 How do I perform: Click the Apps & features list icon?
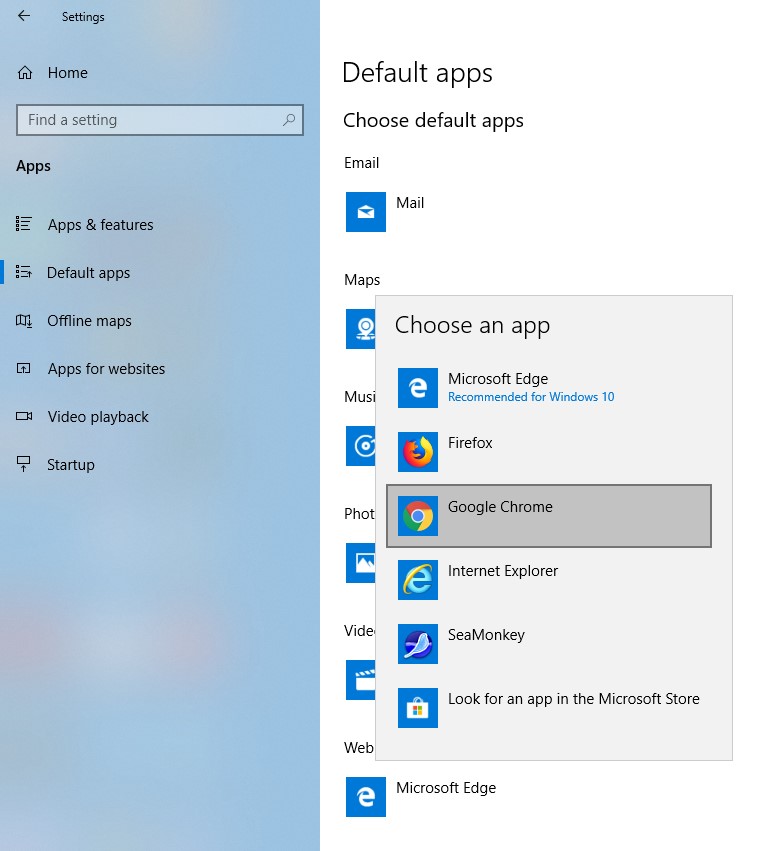pyautogui.click(x=24, y=224)
